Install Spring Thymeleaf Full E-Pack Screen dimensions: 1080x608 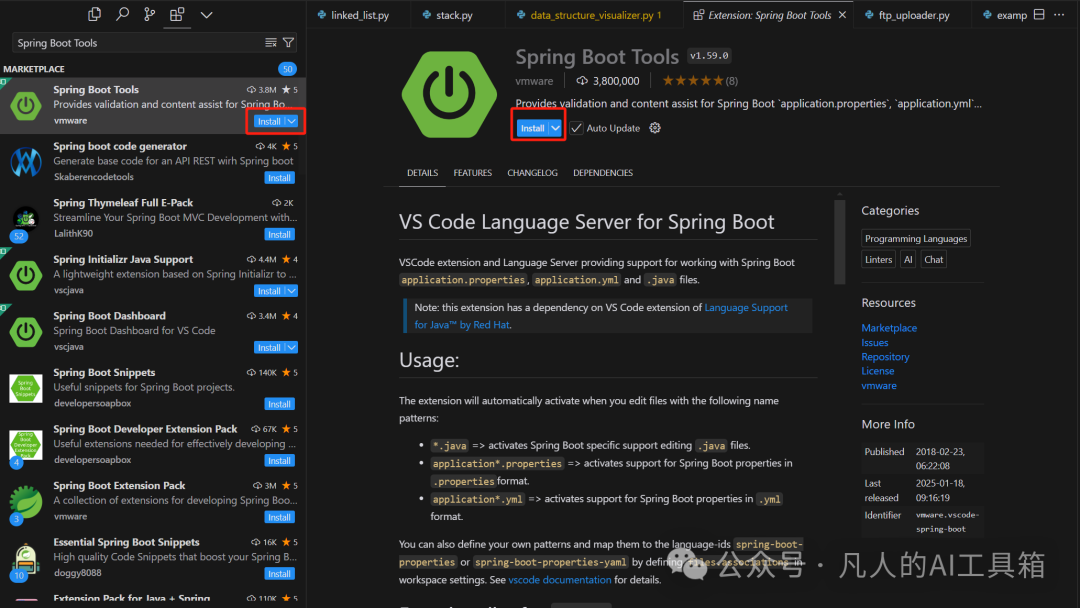click(279, 234)
